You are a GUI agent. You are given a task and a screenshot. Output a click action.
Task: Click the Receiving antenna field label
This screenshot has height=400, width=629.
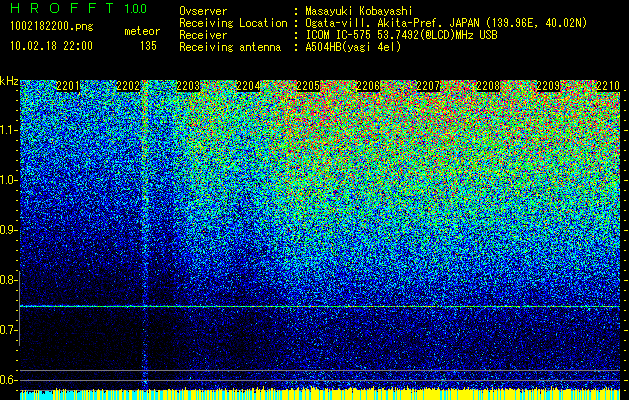pos(230,47)
